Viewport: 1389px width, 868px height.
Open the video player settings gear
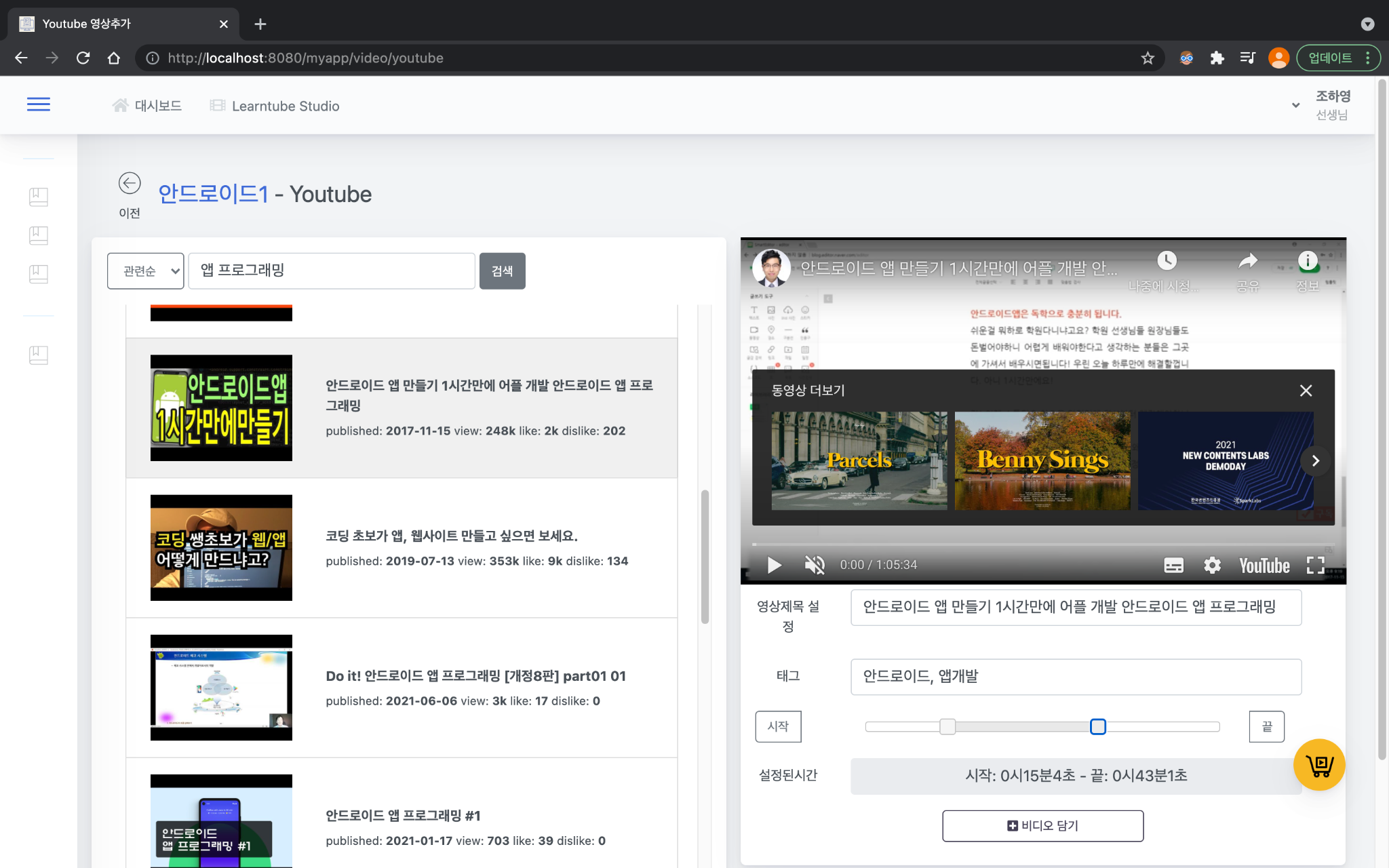pos(1212,565)
